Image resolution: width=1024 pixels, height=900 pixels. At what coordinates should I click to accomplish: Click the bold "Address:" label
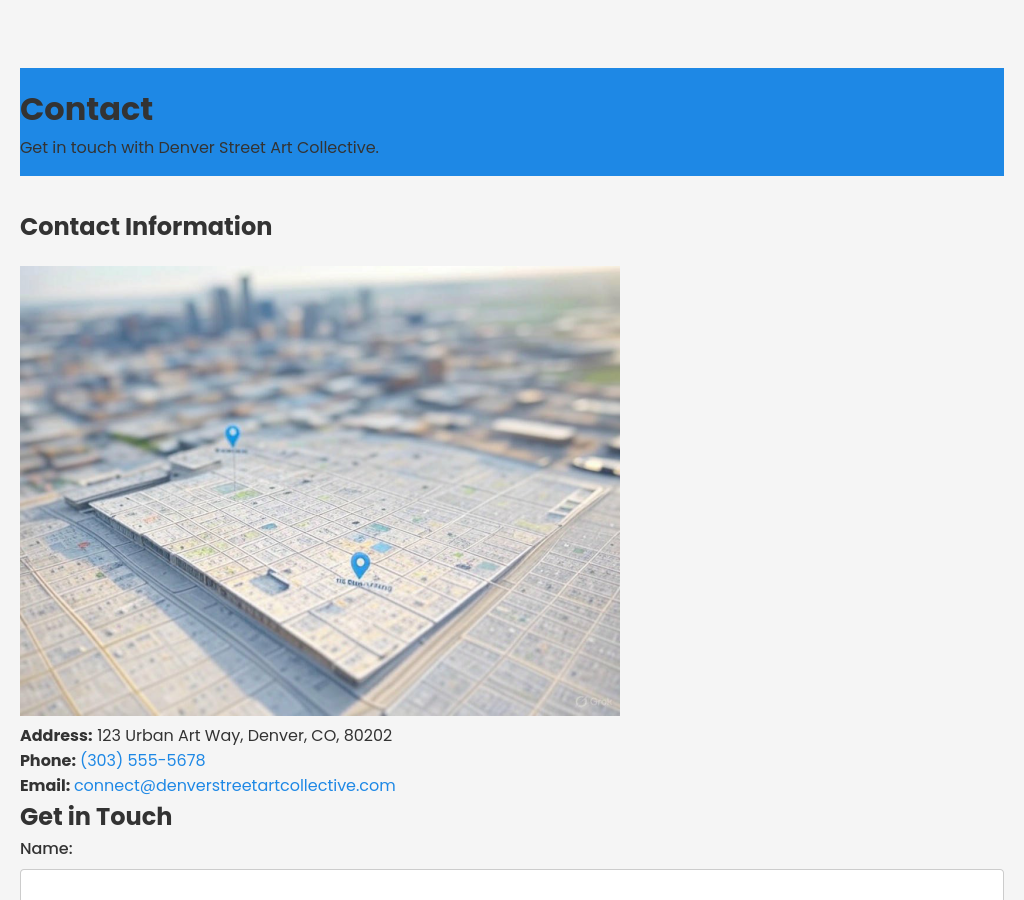(56, 735)
